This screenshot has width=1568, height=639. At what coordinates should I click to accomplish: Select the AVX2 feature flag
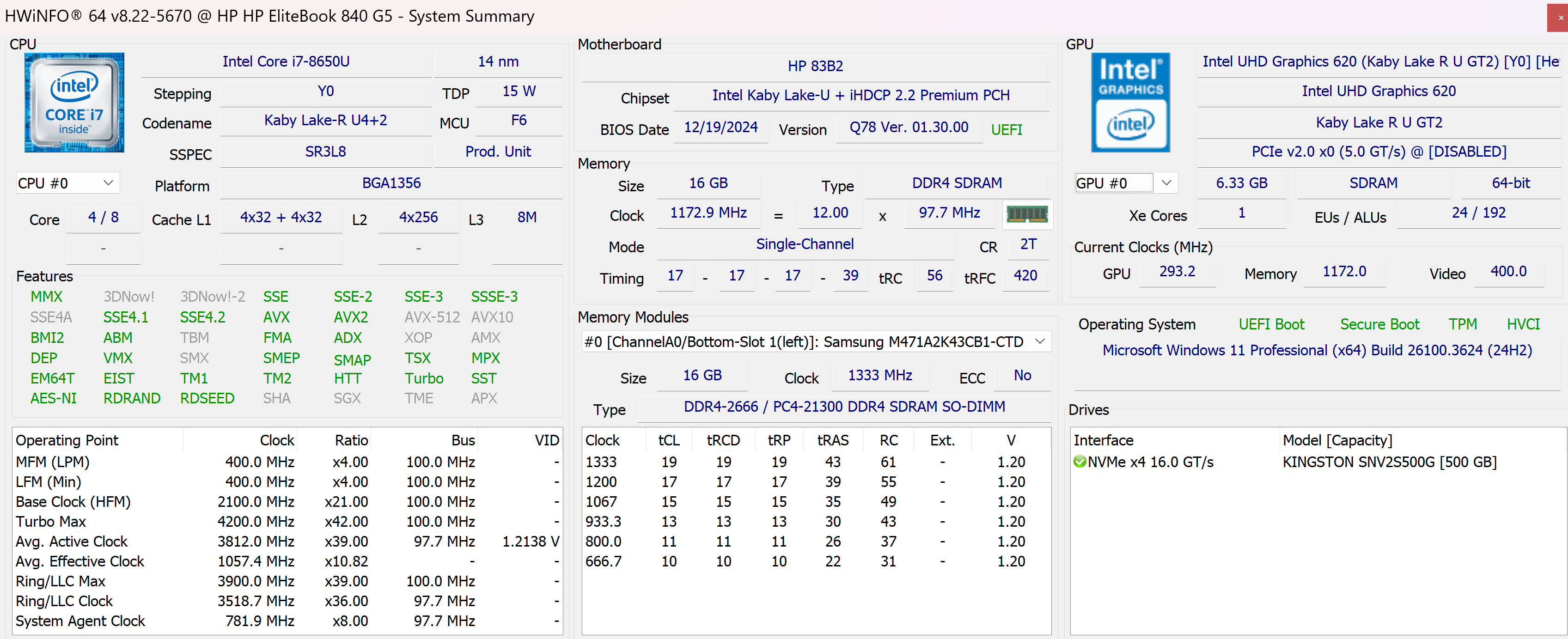point(351,316)
